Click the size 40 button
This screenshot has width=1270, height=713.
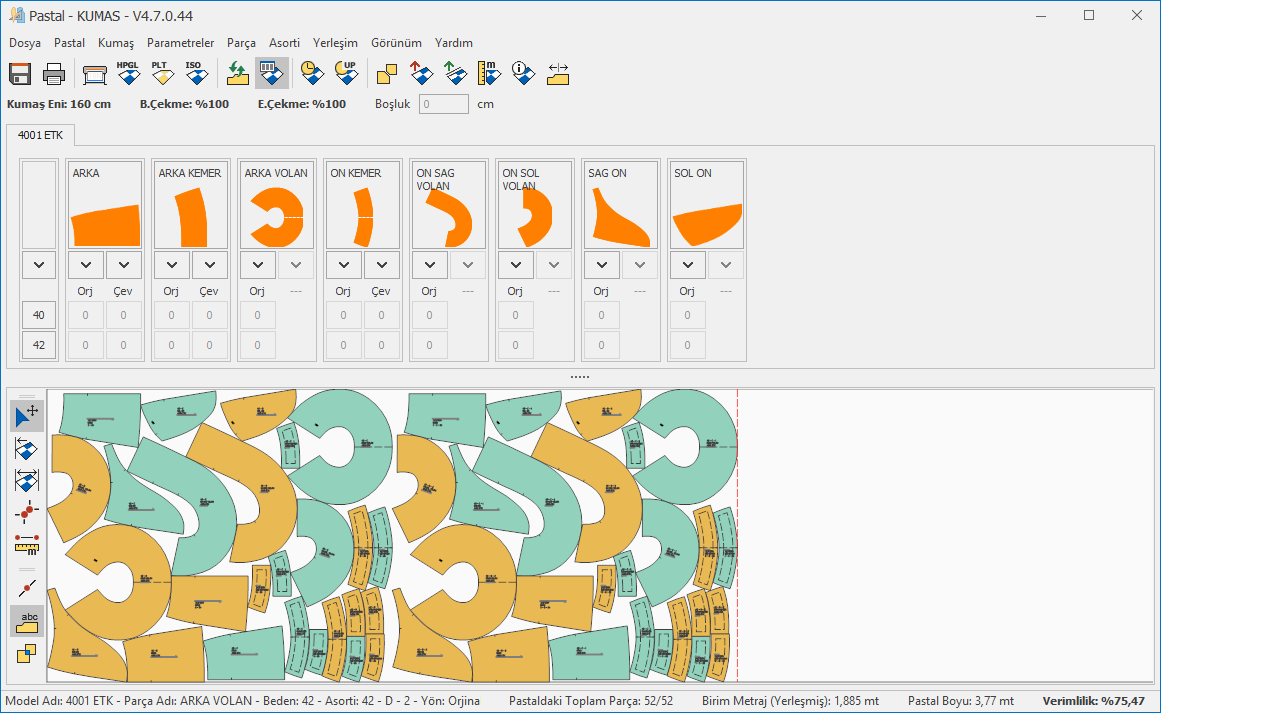click(x=39, y=315)
